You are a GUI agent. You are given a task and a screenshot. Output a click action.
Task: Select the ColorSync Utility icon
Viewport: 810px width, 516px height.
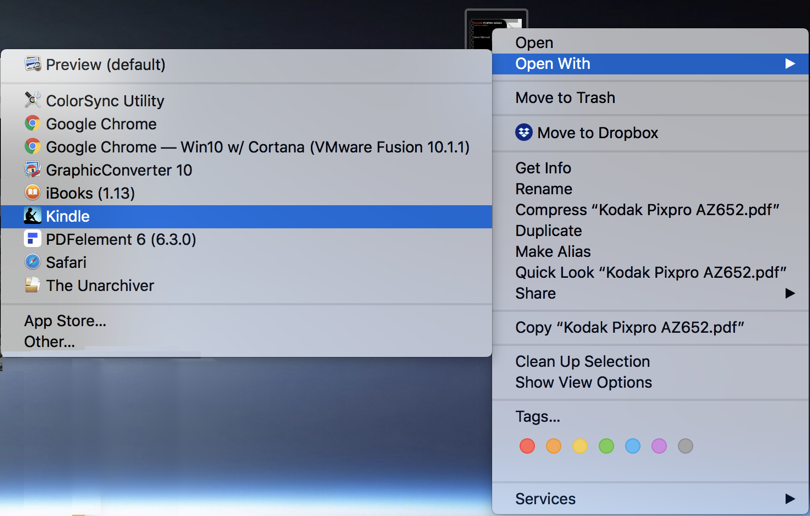32,100
